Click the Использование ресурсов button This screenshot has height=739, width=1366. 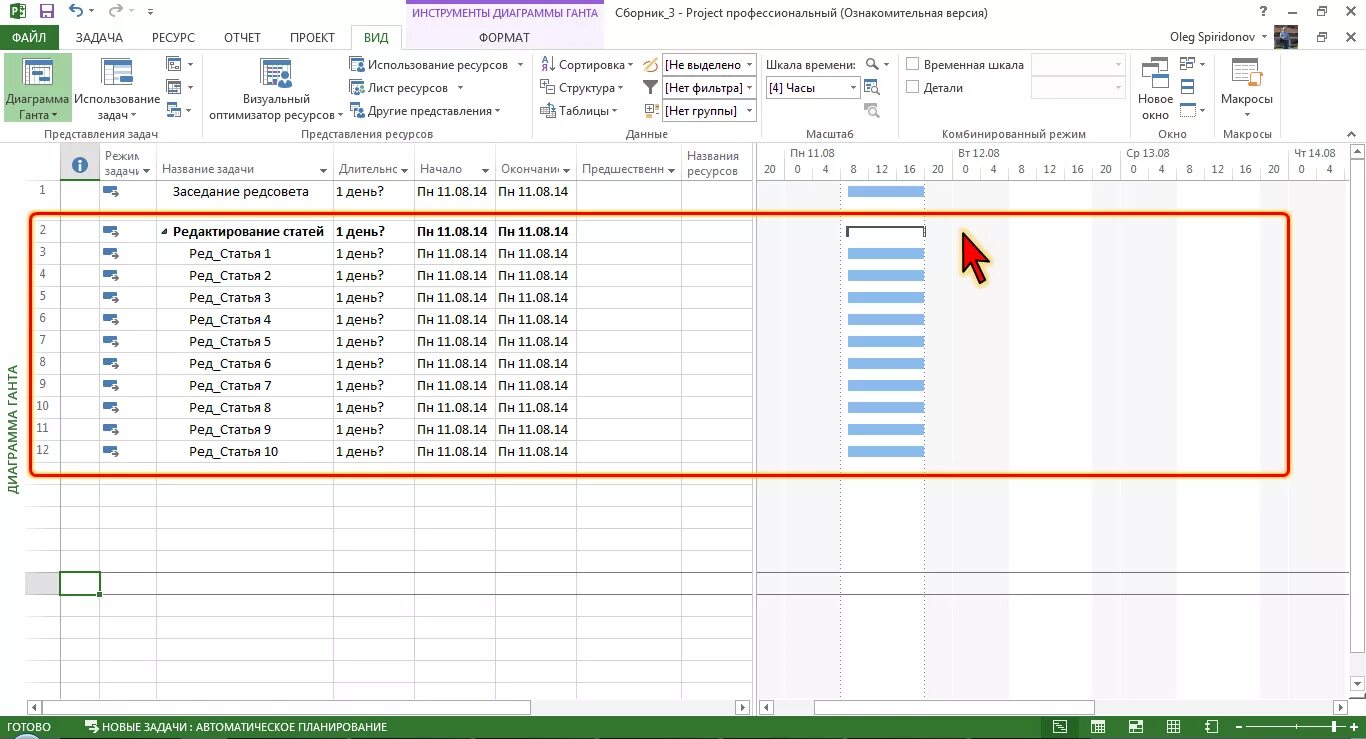[x=436, y=65]
